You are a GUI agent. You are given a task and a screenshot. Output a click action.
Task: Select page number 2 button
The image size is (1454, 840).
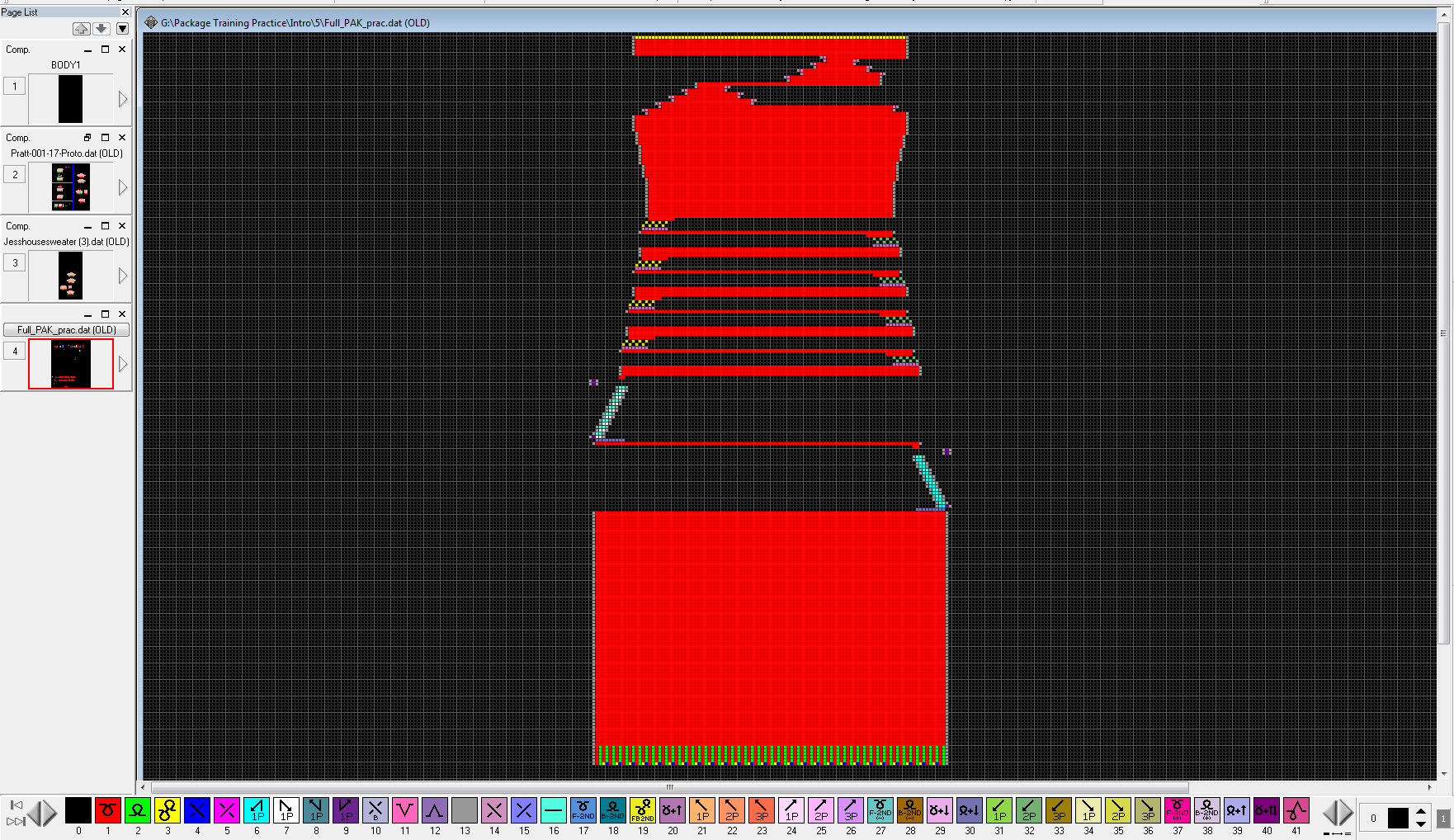pos(15,174)
